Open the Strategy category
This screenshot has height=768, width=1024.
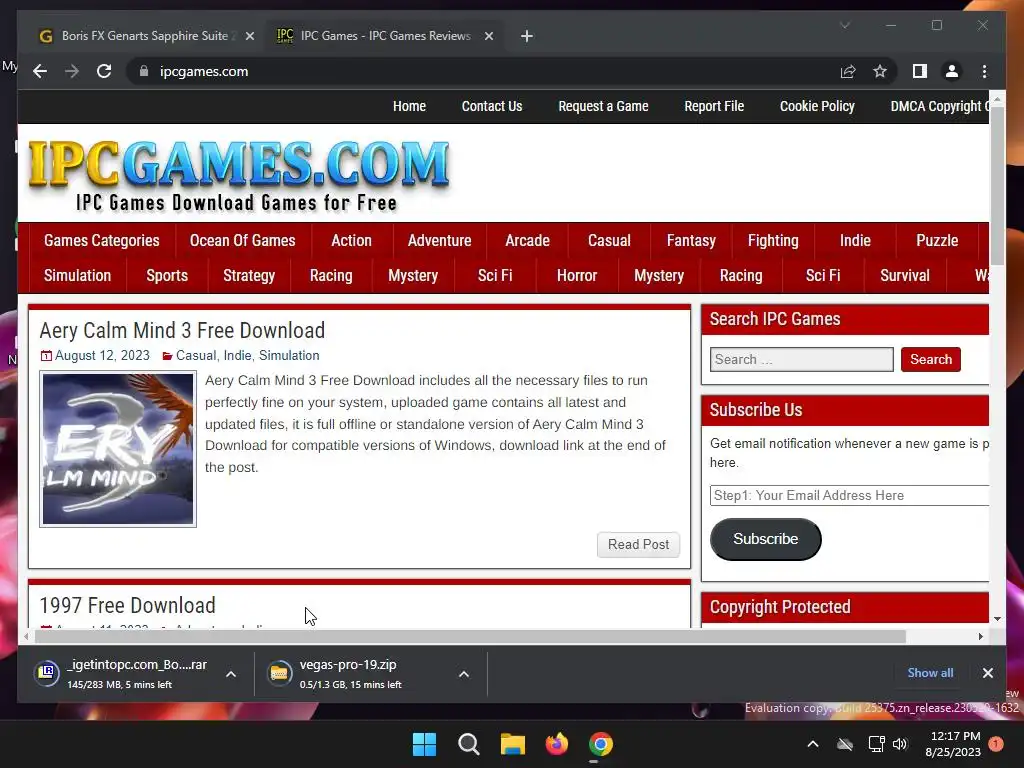(x=249, y=276)
